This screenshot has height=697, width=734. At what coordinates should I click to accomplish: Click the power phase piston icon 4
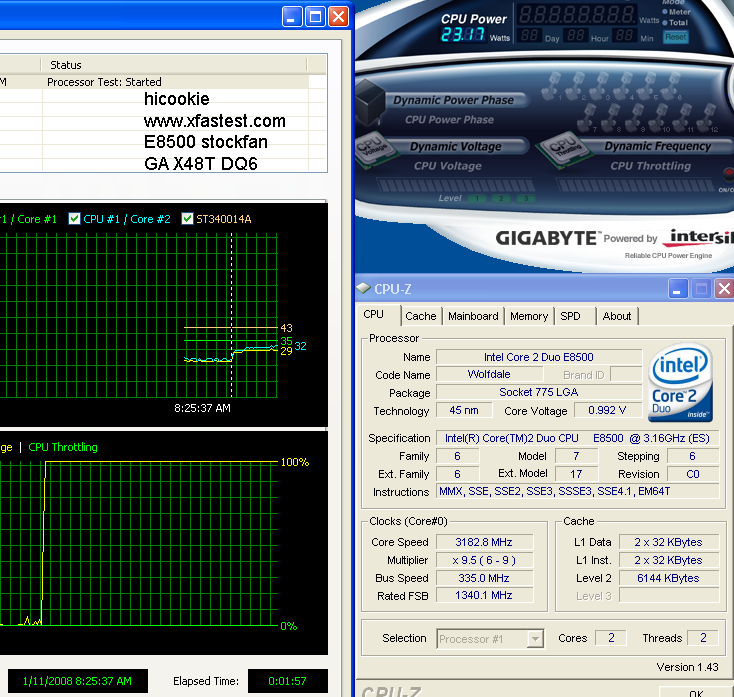(624, 86)
